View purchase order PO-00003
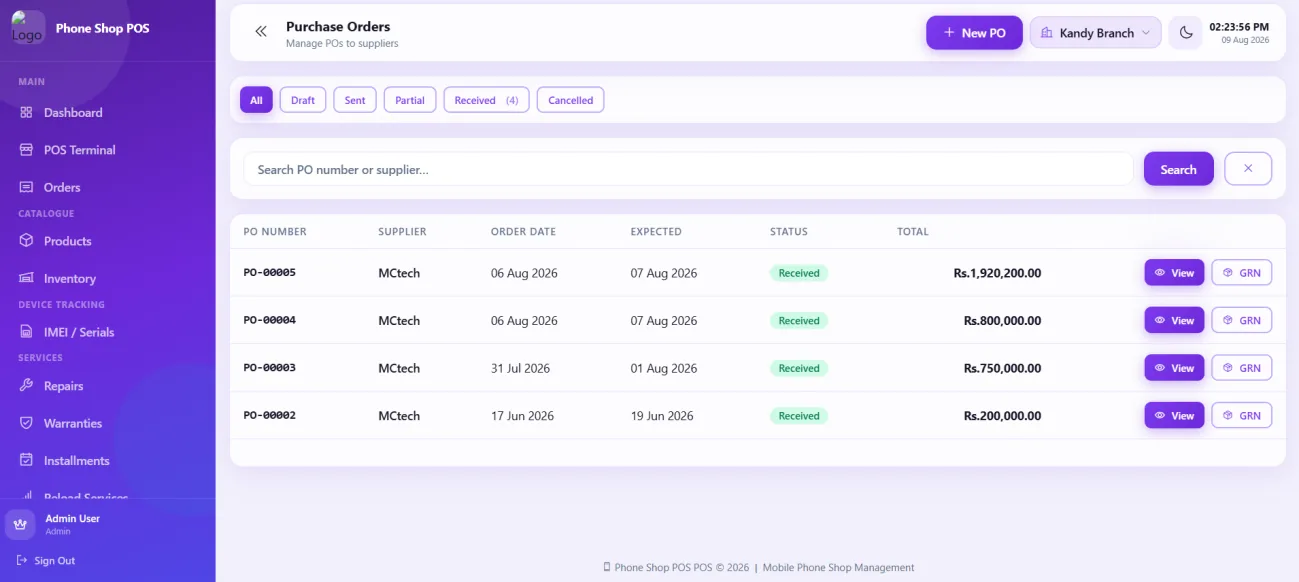The width and height of the screenshot is (1299, 582). (x=1174, y=368)
